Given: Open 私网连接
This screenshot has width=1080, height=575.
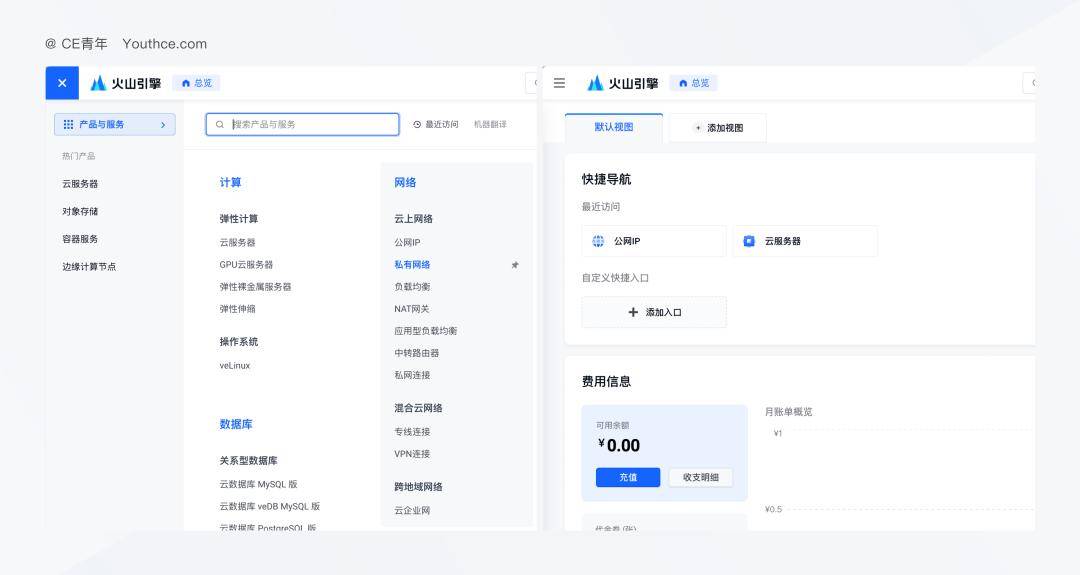Looking at the screenshot, I should (x=412, y=375).
